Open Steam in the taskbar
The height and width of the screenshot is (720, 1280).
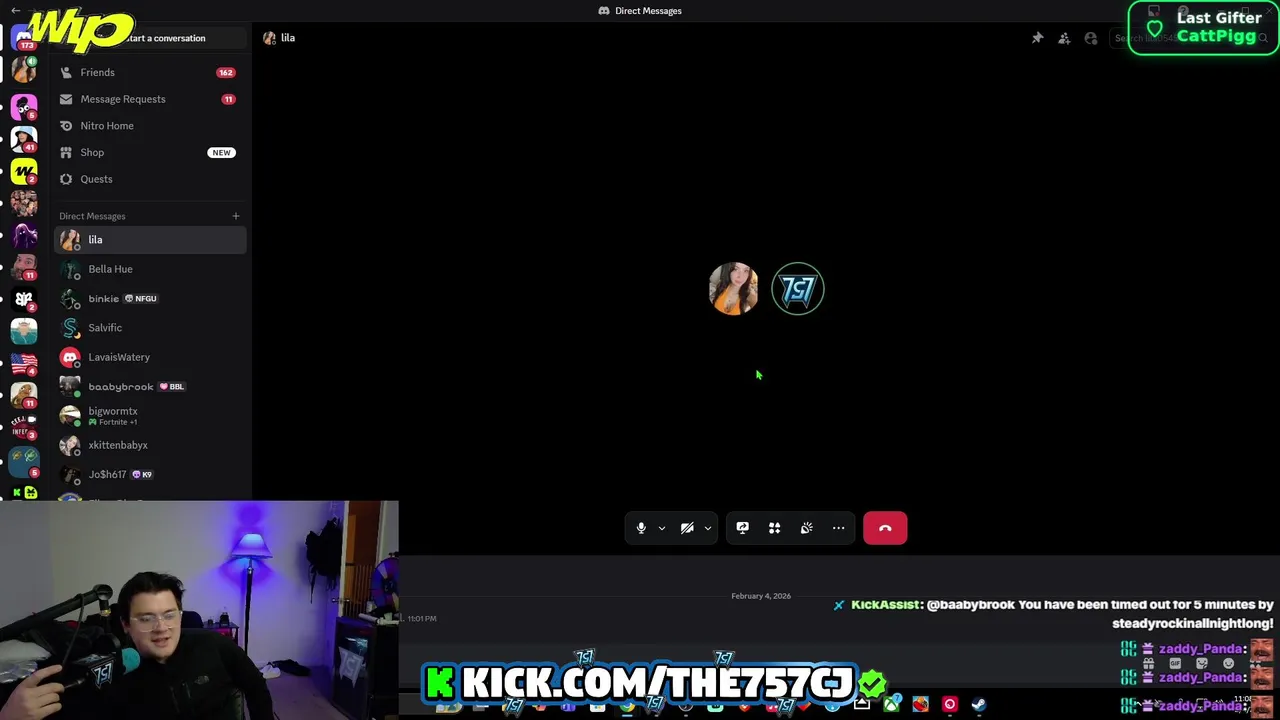978,705
